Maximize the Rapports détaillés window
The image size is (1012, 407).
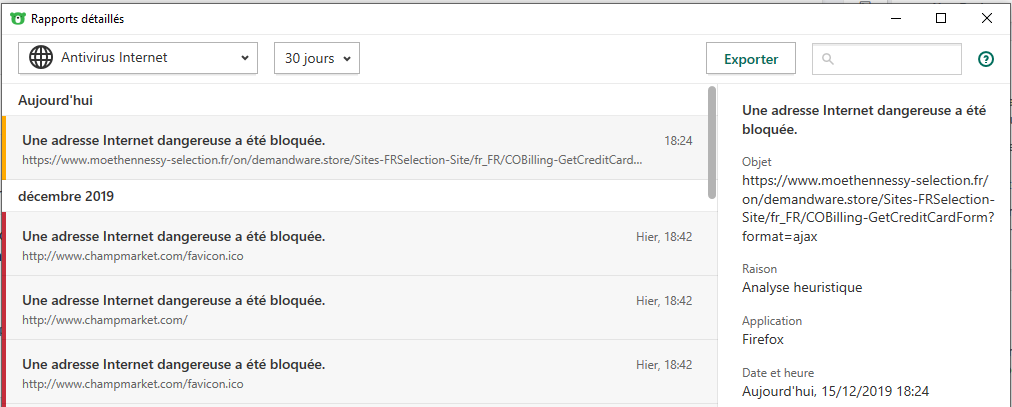941,18
